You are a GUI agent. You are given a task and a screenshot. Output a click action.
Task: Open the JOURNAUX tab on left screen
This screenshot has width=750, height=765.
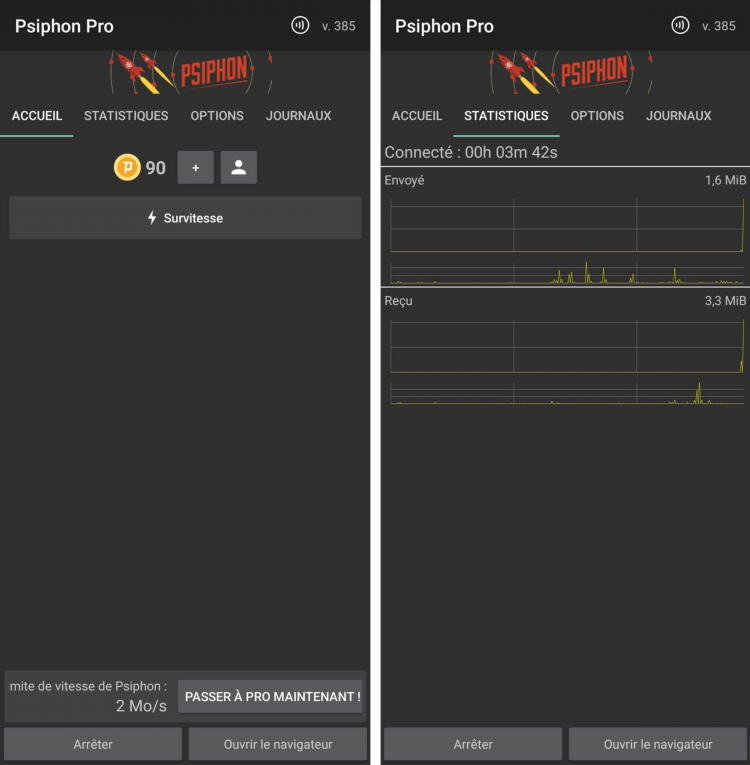tap(298, 116)
